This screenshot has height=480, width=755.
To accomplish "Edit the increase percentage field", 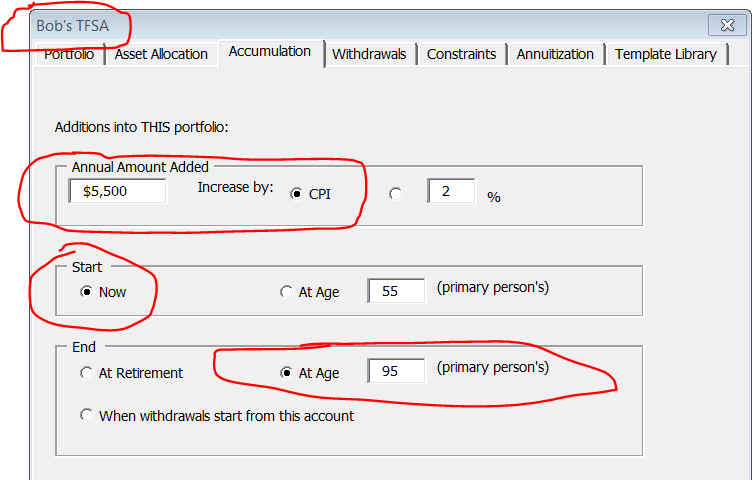I will pyautogui.click(x=450, y=192).
